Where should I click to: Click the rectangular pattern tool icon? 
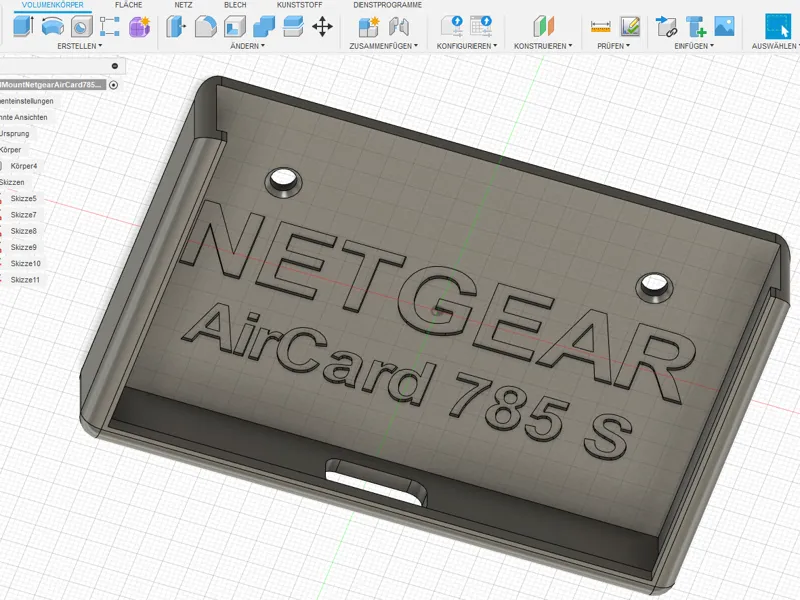(110, 26)
